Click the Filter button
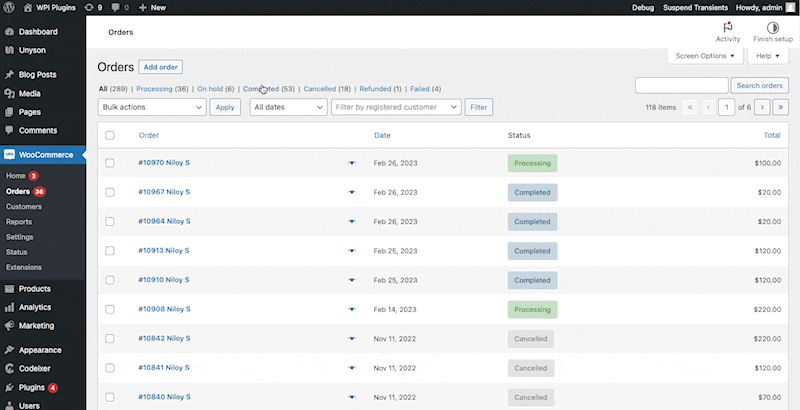Viewport: 800px width, 410px height. pyautogui.click(x=479, y=107)
